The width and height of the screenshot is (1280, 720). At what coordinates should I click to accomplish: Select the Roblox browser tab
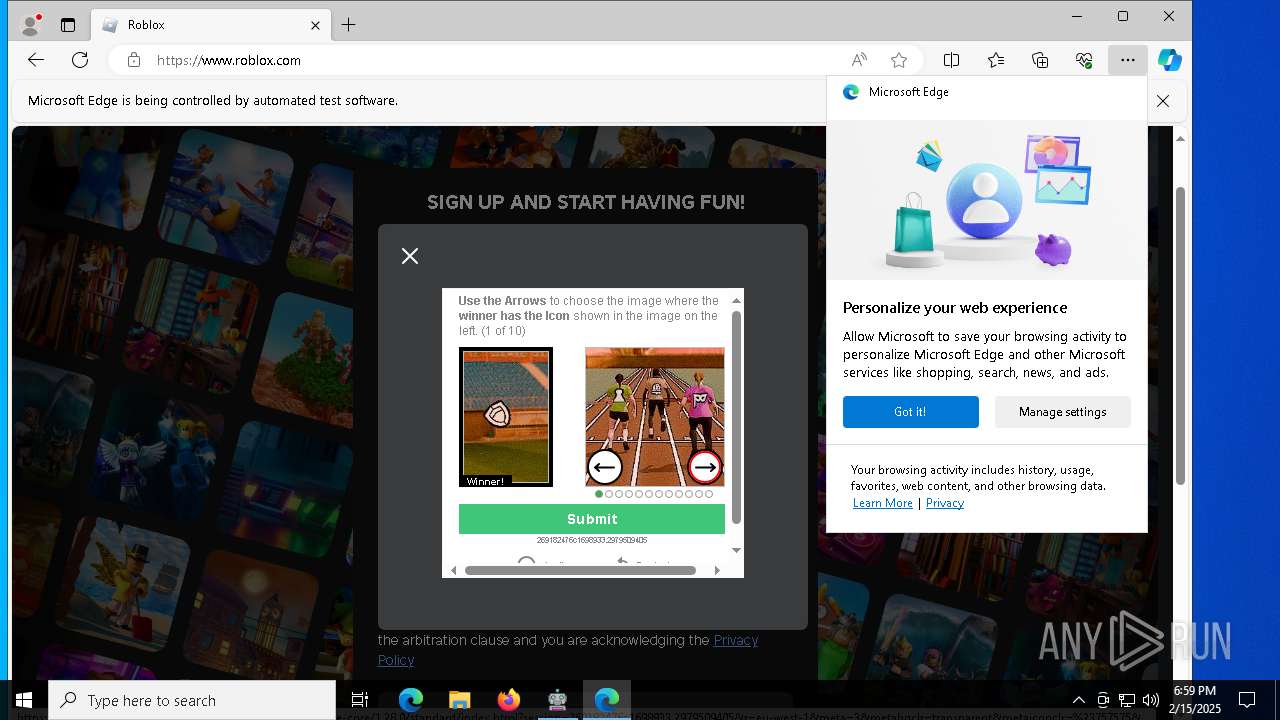(211, 25)
